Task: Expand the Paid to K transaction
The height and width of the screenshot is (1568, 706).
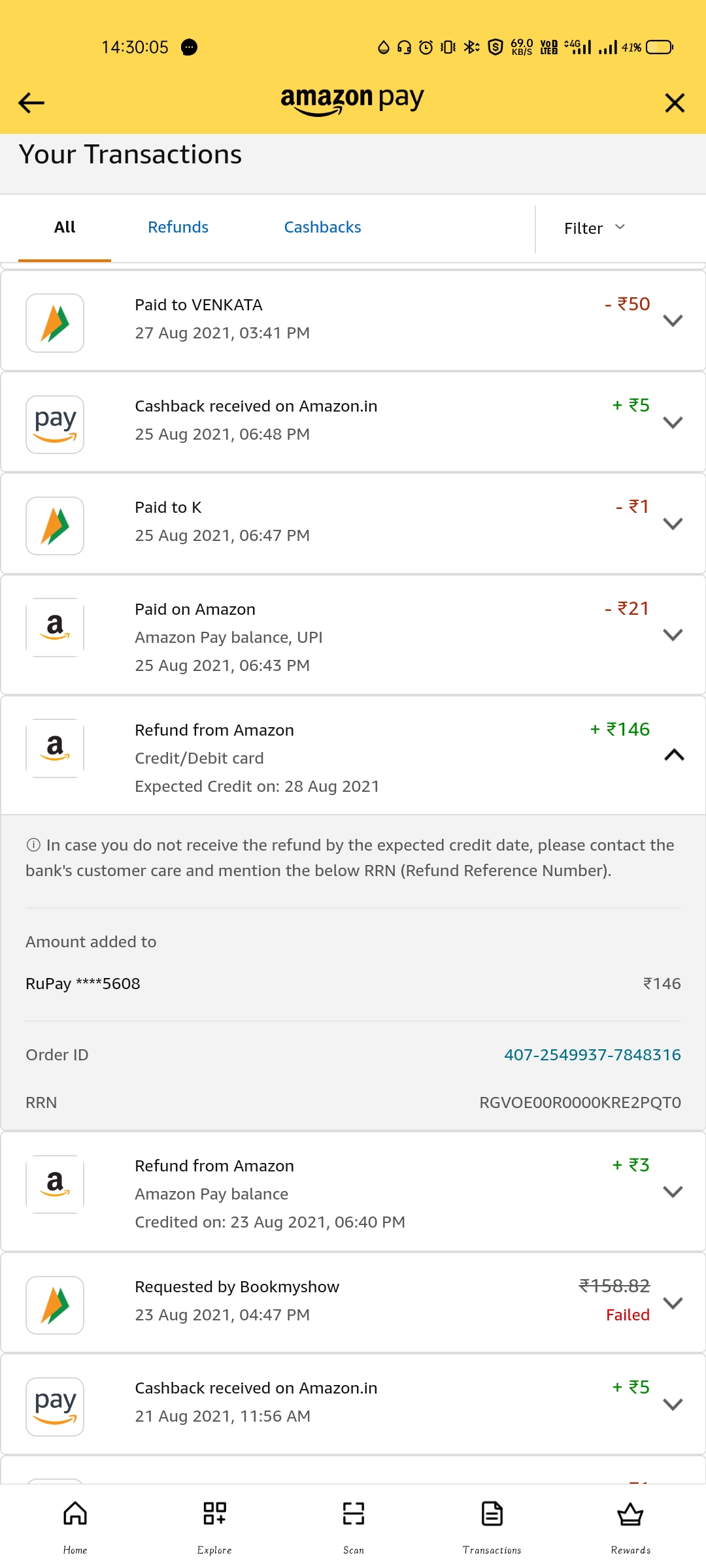Action: (673, 523)
